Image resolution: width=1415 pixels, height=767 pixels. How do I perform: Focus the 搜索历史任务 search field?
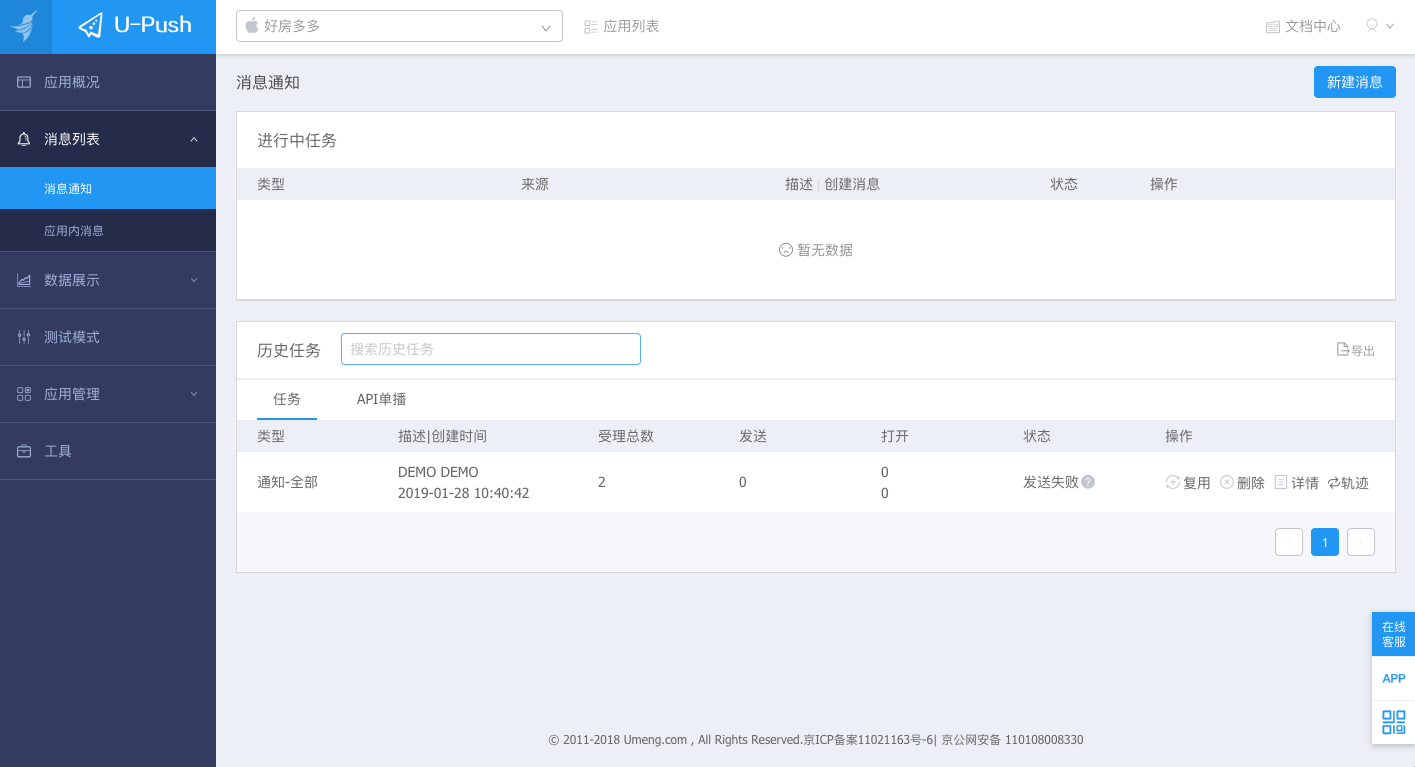[491, 349]
